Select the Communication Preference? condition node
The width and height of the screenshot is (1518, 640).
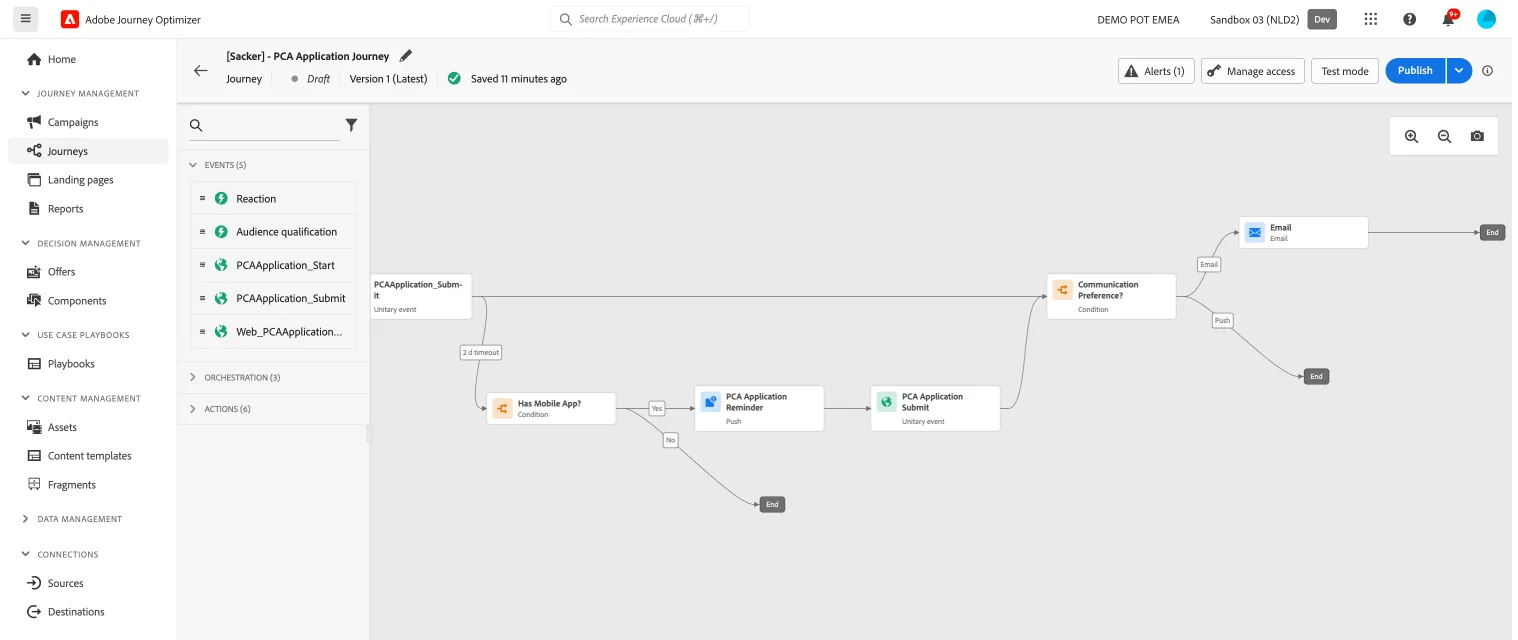click(1111, 296)
